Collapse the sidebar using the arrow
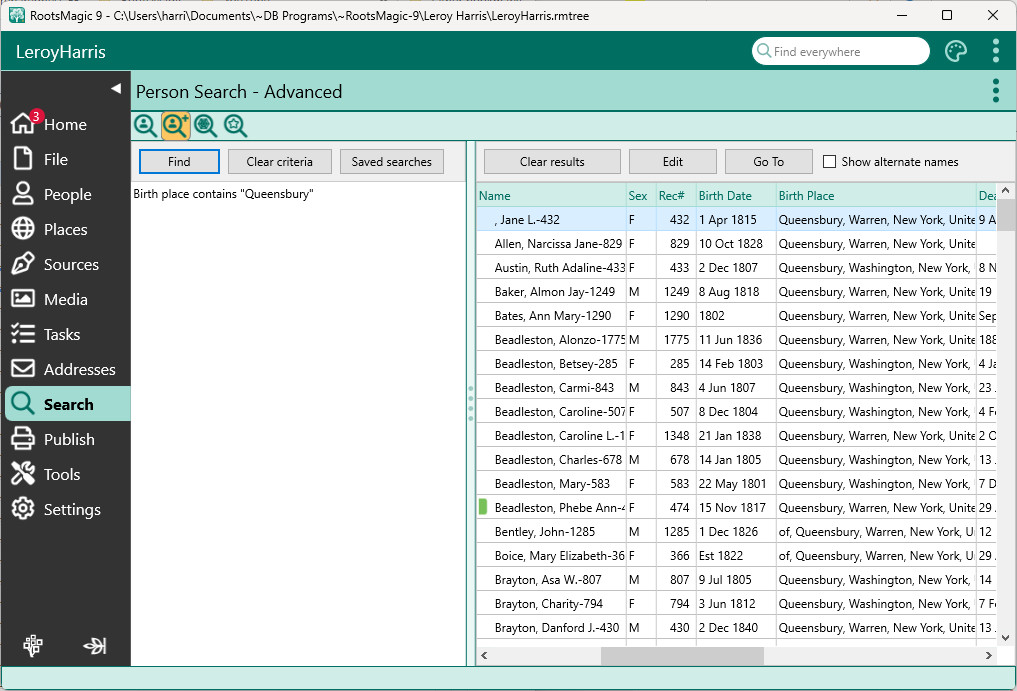Image resolution: width=1017 pixels, height=691 pixels. [115, 89]
